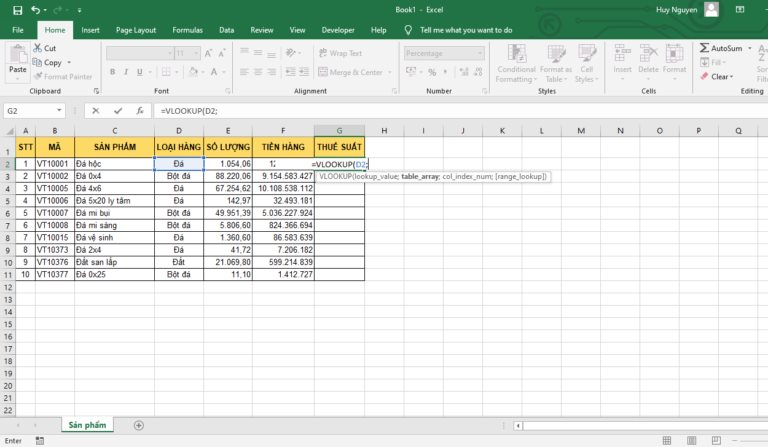Click the THUẾ SUẤT column header cell
The image size is (768, 447).
point(339,147)
